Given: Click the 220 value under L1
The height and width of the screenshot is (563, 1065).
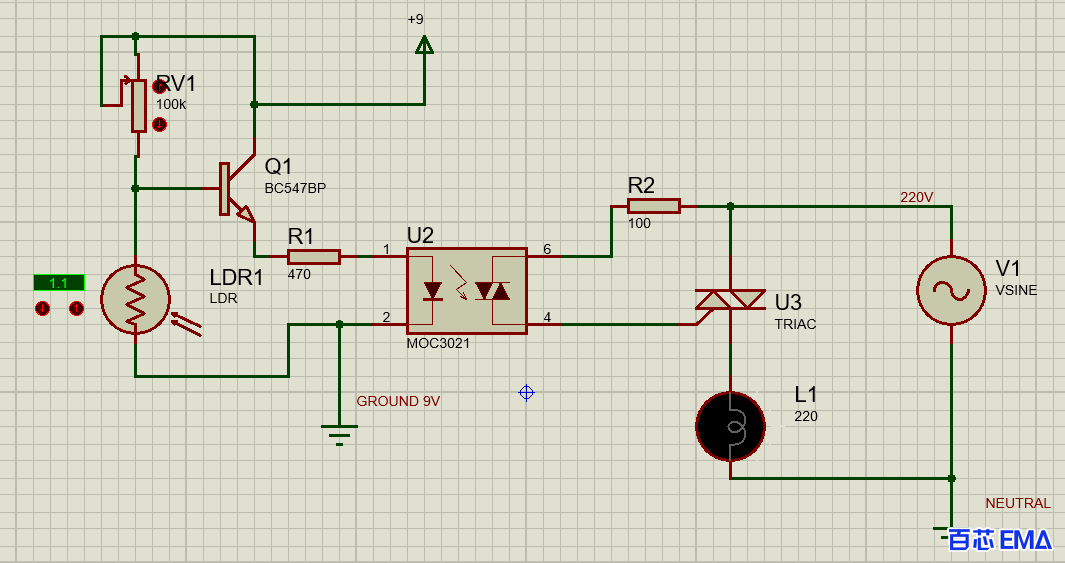Looking at the screenshot, I should 806,416.
